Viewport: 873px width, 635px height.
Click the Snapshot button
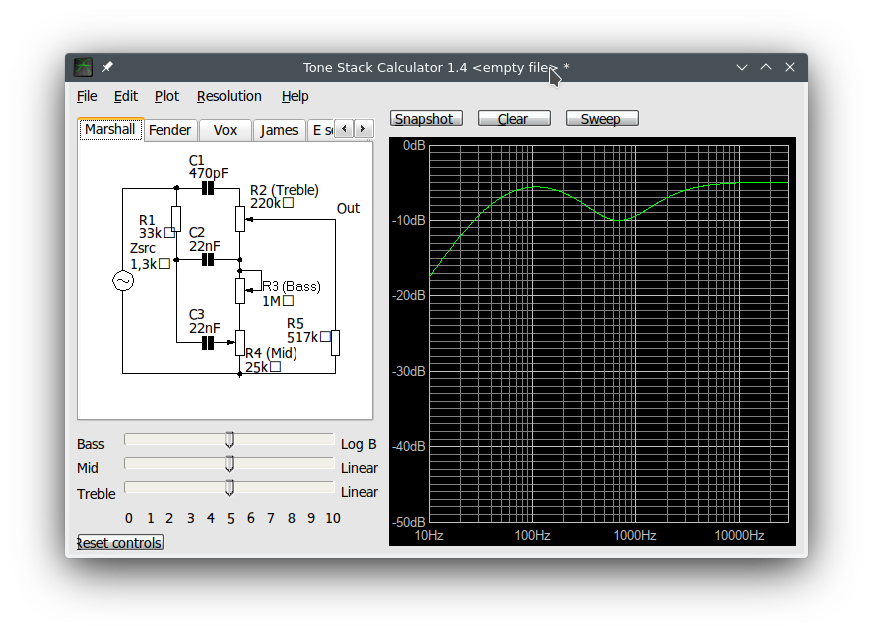(426, 119)
